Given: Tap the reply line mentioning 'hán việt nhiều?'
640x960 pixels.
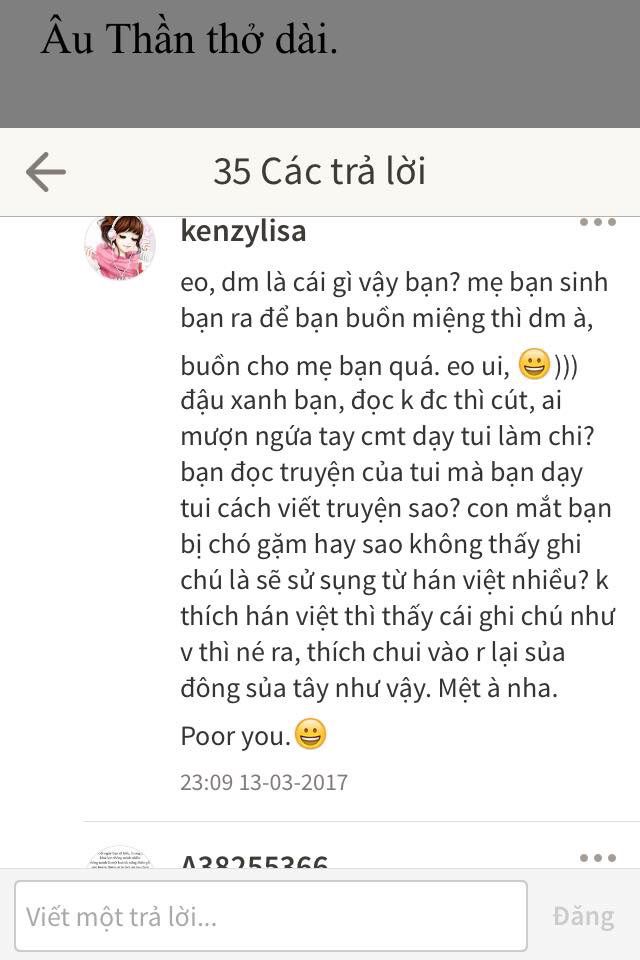Looking at the screenshot, I should [x=394, y=580].
